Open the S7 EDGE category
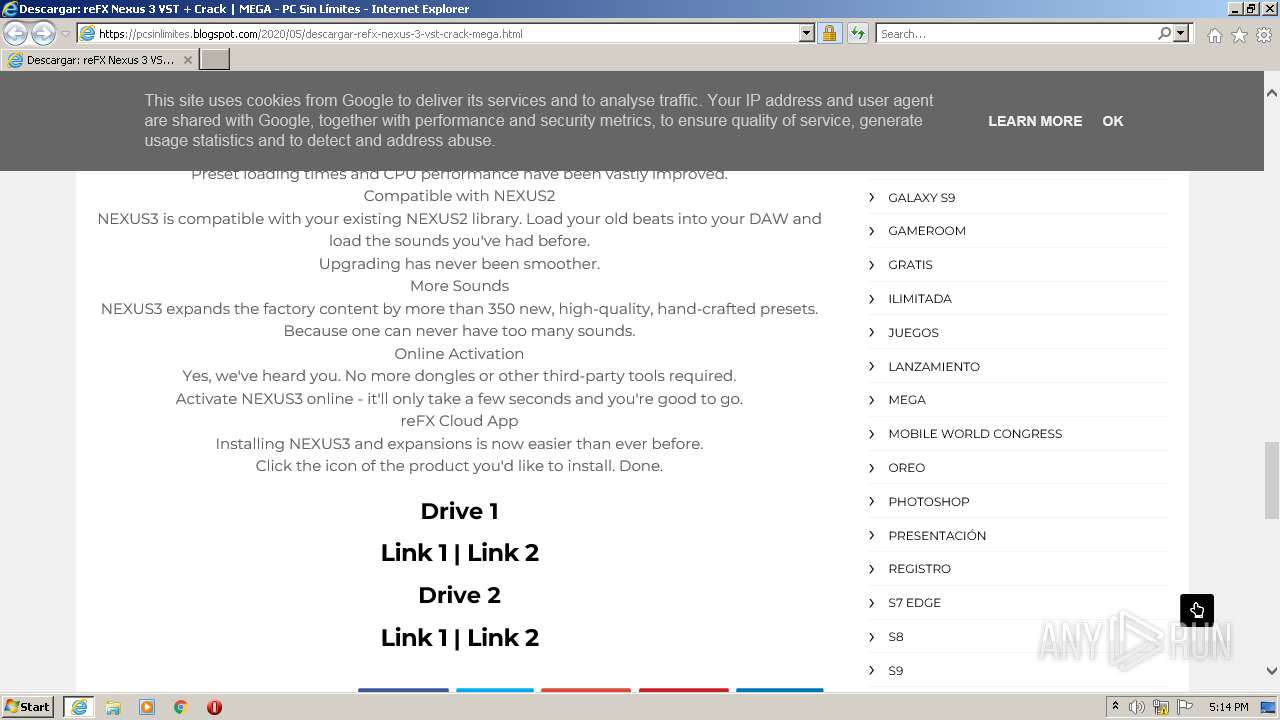The width and height of the screenshot is (1280, 720). (914, 603)
